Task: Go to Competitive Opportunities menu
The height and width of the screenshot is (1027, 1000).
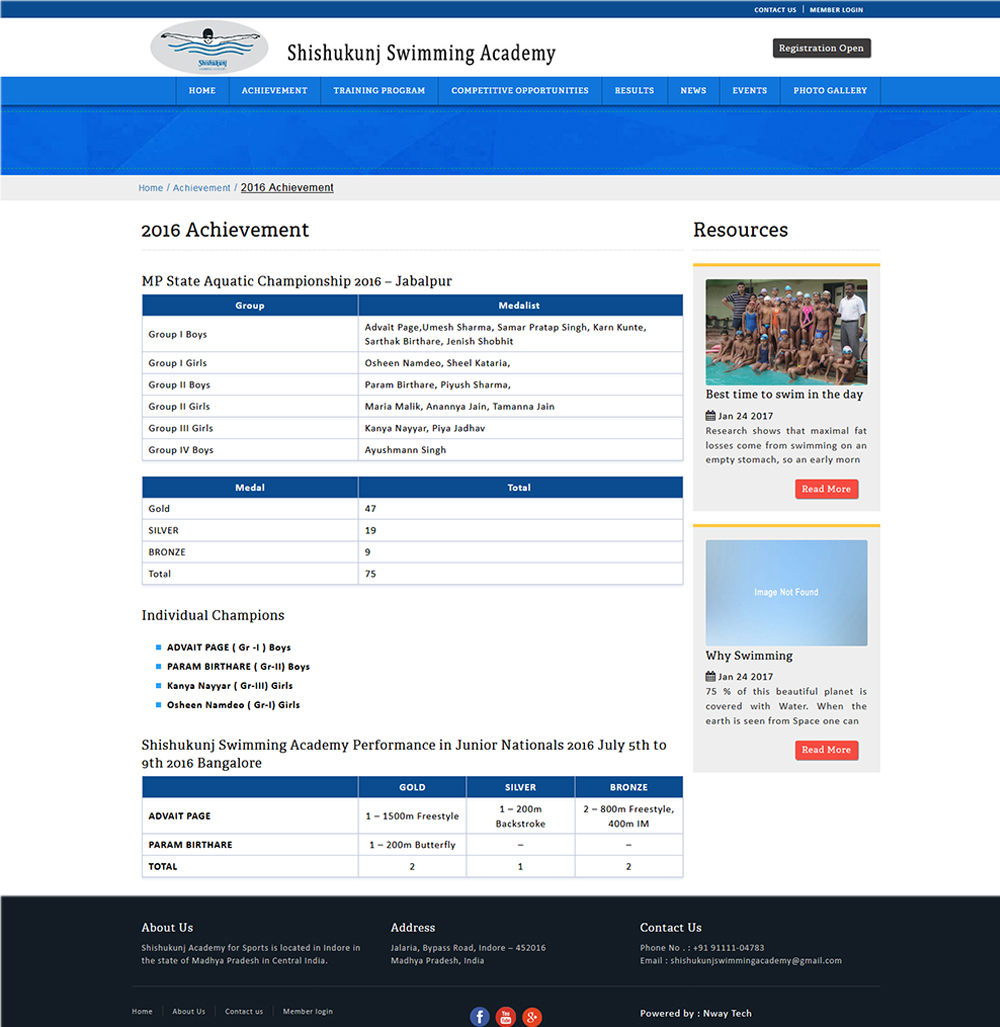Action: point(519,91)
